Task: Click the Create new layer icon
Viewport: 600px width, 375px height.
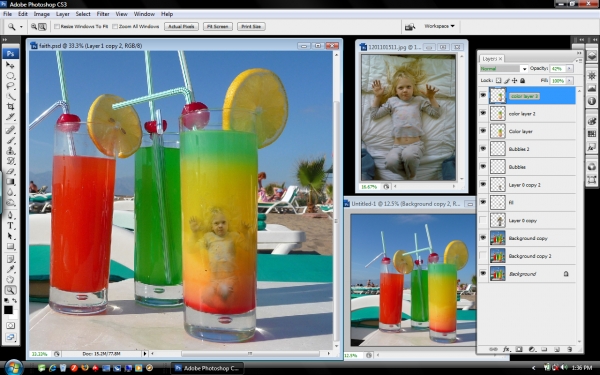Action: point(557,349)
